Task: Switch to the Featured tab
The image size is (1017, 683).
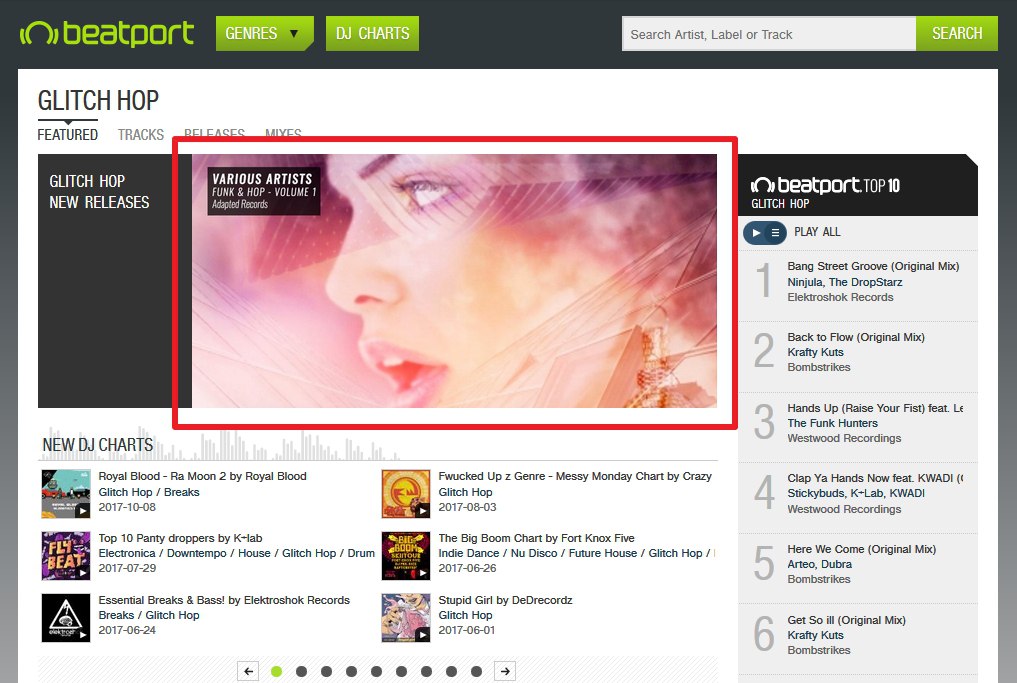Action: [68, 135]
